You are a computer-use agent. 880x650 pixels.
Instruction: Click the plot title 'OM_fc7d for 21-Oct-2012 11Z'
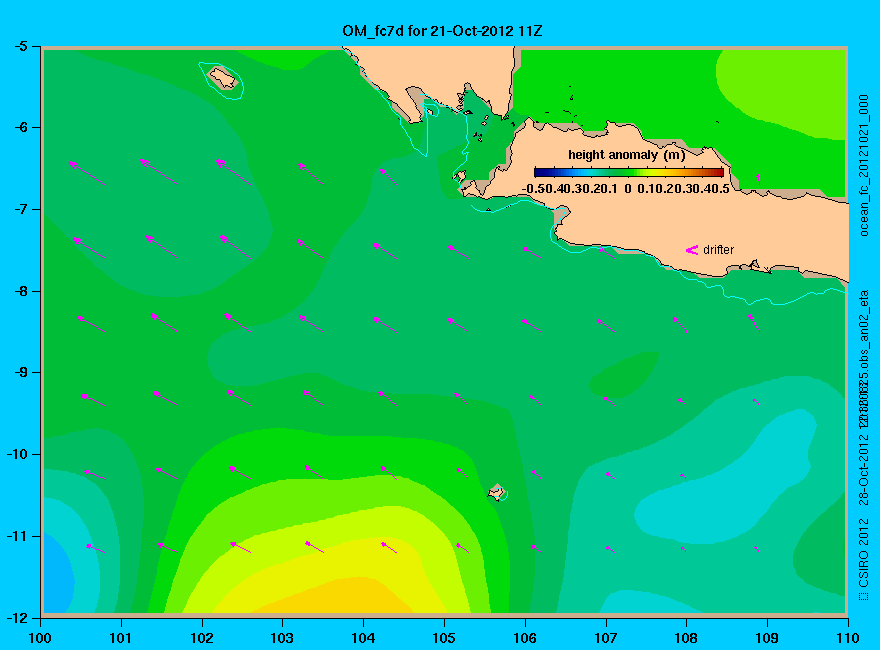[442, 31]
